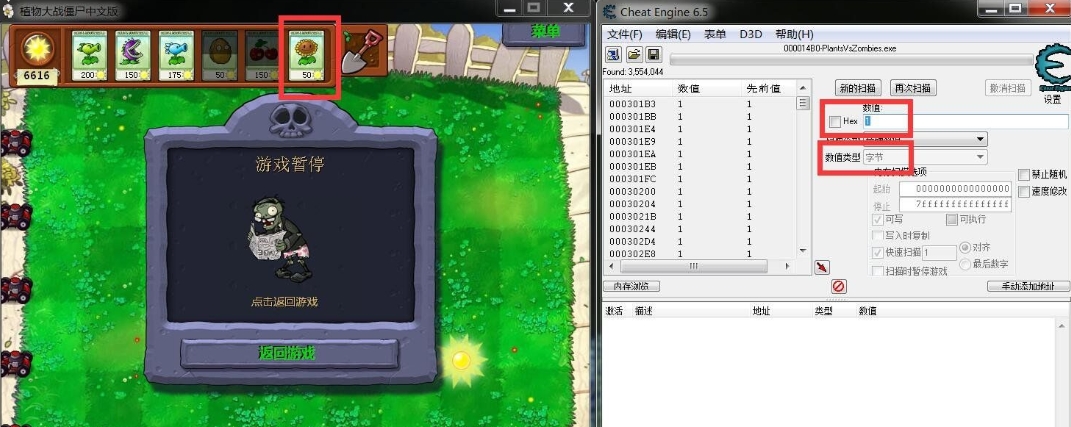Select address row 000301E9
Image resolution: width=1071 pixels, height=427 pixels.
[x=700, y=141]
